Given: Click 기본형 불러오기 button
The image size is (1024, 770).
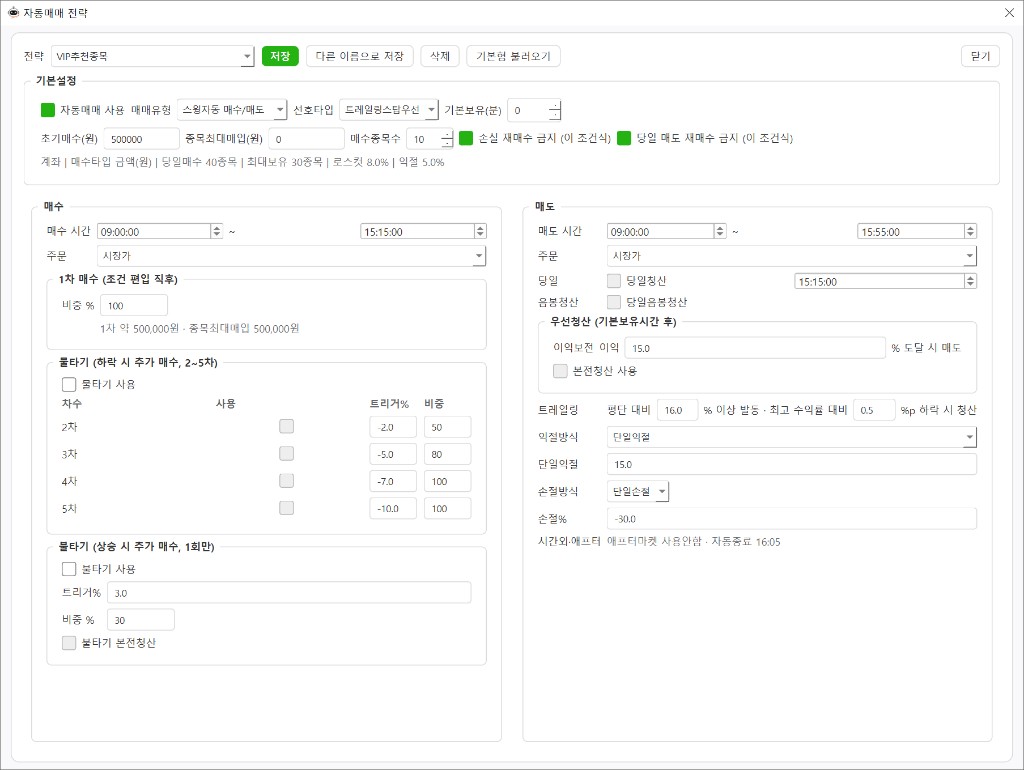Looking at the screenshot, I should click(x=513, y=56).
